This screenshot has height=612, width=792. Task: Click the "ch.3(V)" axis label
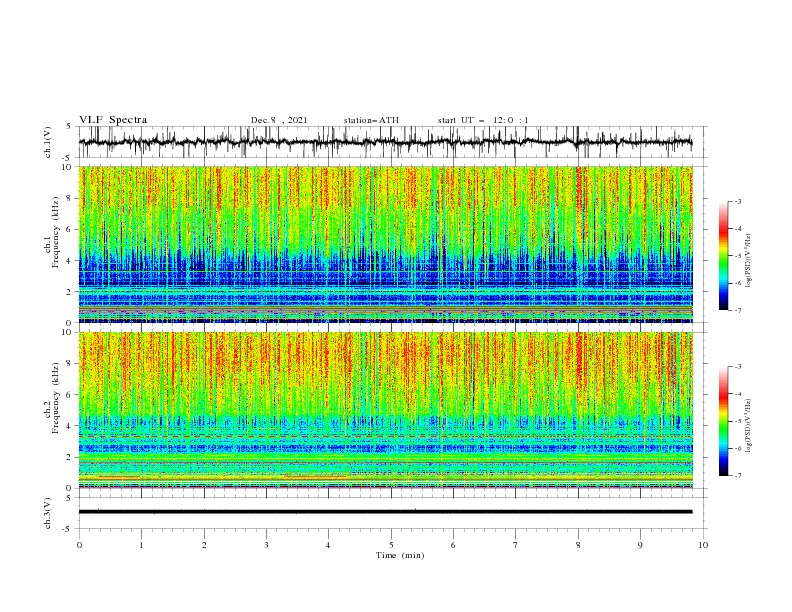(48, 513)
